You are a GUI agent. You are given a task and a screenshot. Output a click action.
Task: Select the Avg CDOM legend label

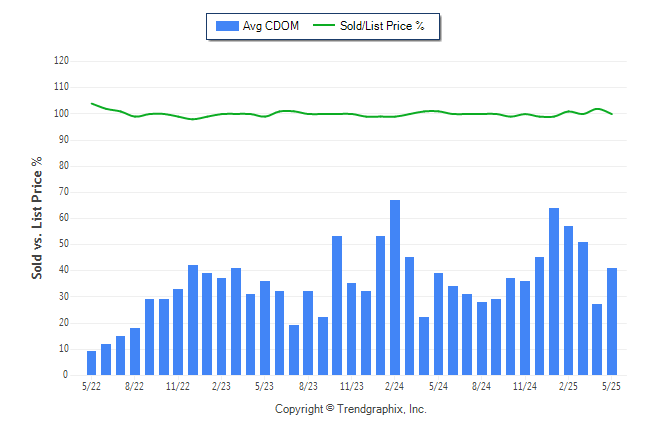271,26
